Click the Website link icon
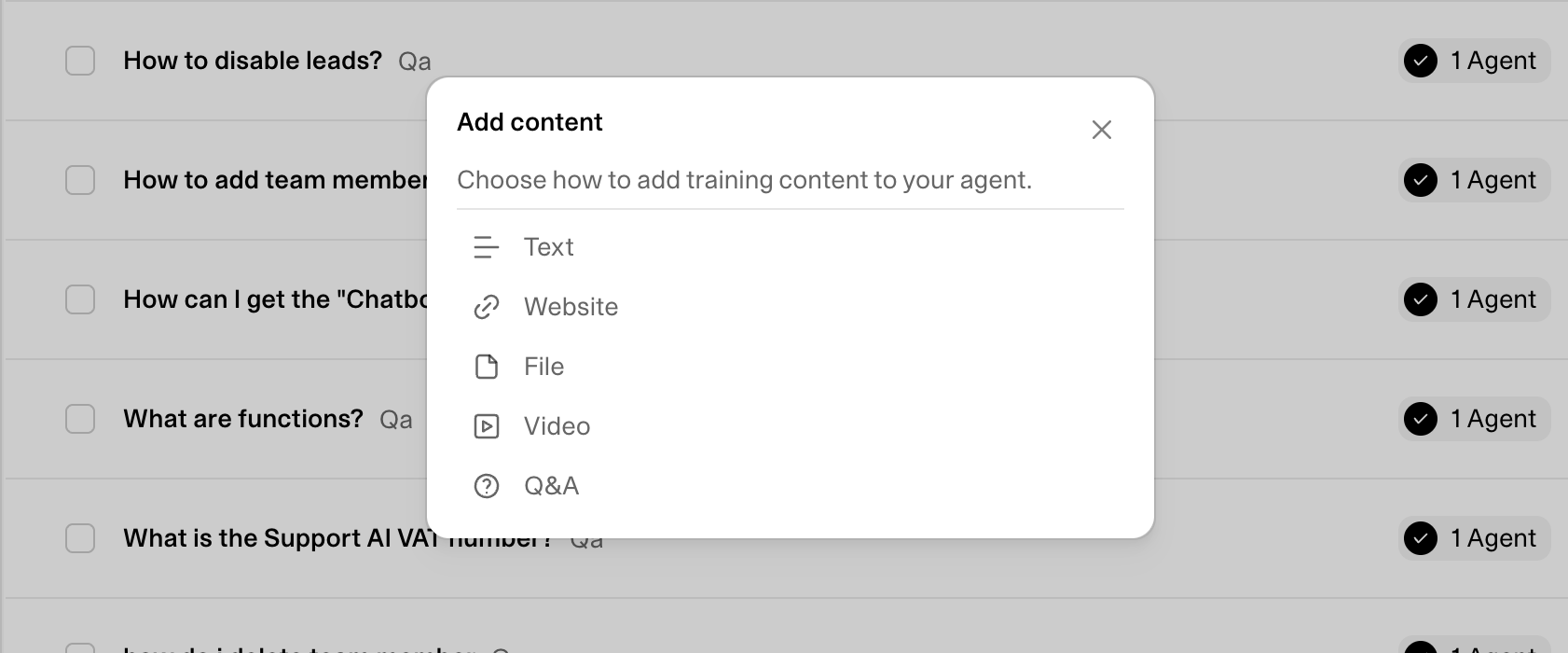The height and width of the screenshot is (653, 1568). click(x=487, y=307)
